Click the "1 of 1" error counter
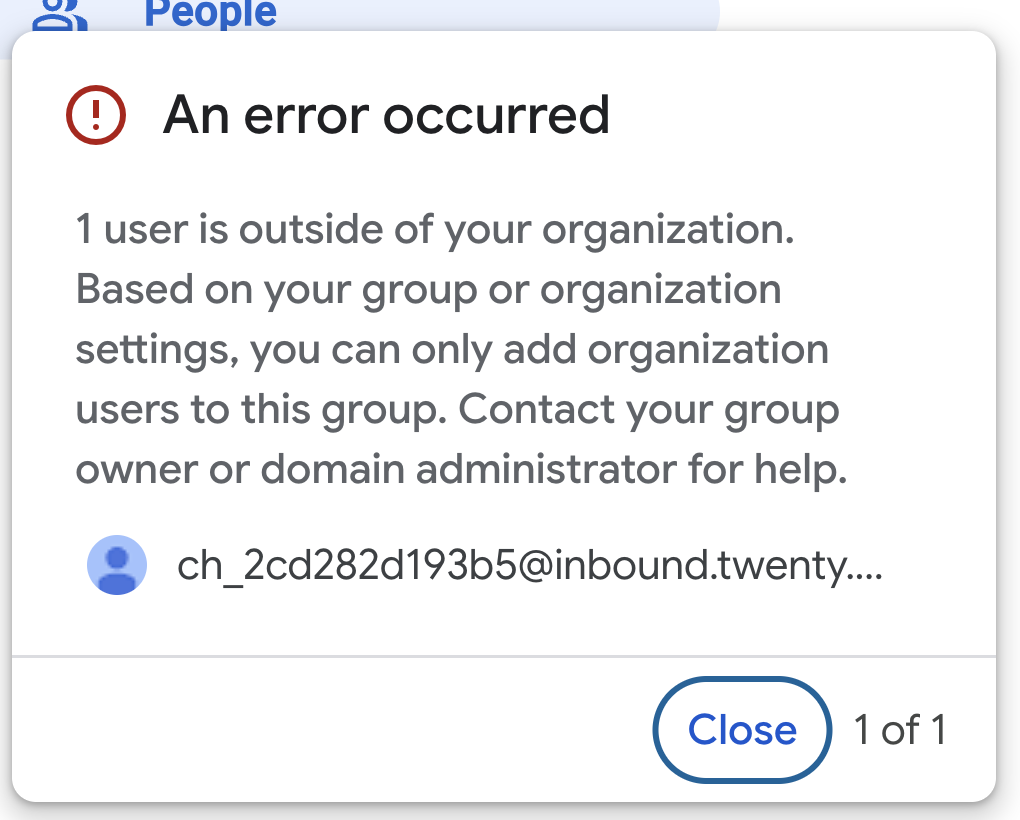The image size is (1020, 820). tap(900, 730)
